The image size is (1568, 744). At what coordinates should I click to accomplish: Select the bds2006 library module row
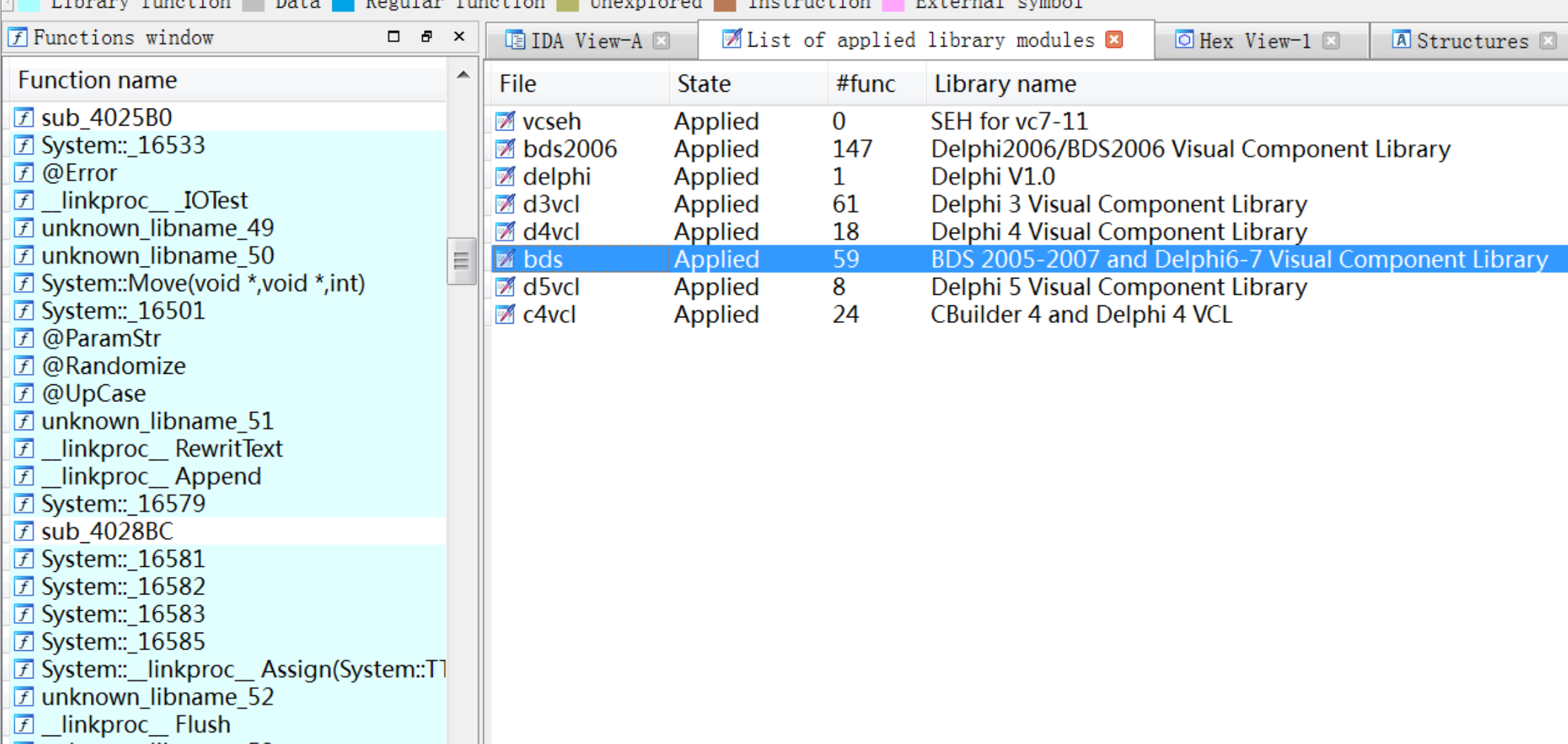(1028, 149)
